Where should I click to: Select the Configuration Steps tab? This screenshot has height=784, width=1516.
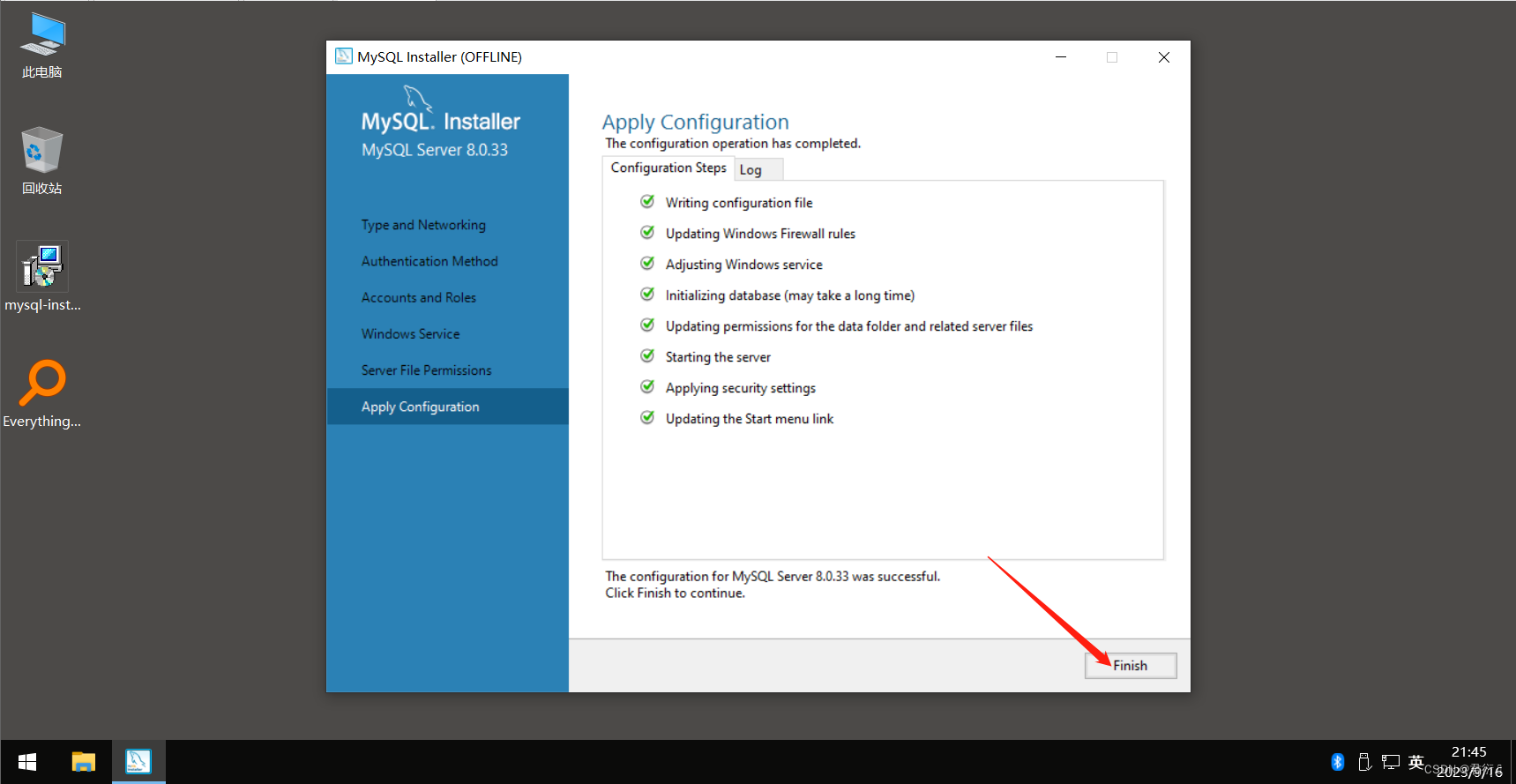pos(668,168)
